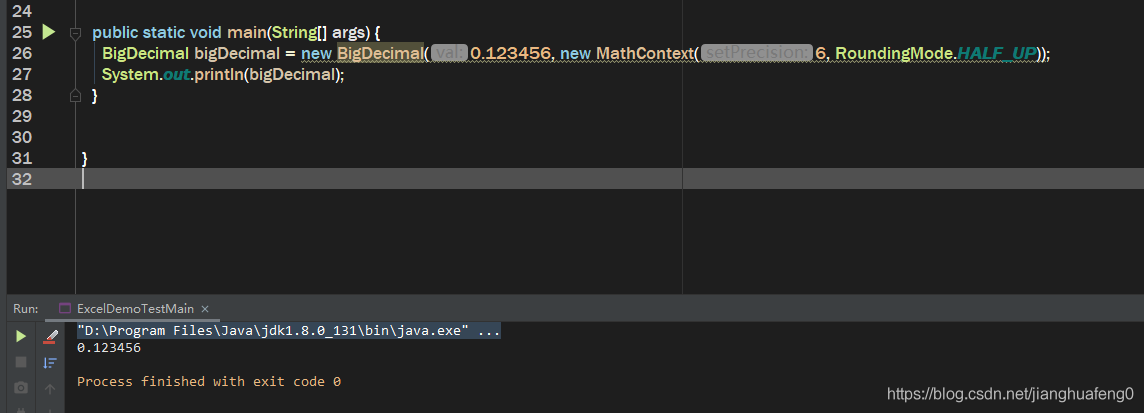Jump up the stack trace arrow
Screen dimensions: 1144x413
click(50, 389)
